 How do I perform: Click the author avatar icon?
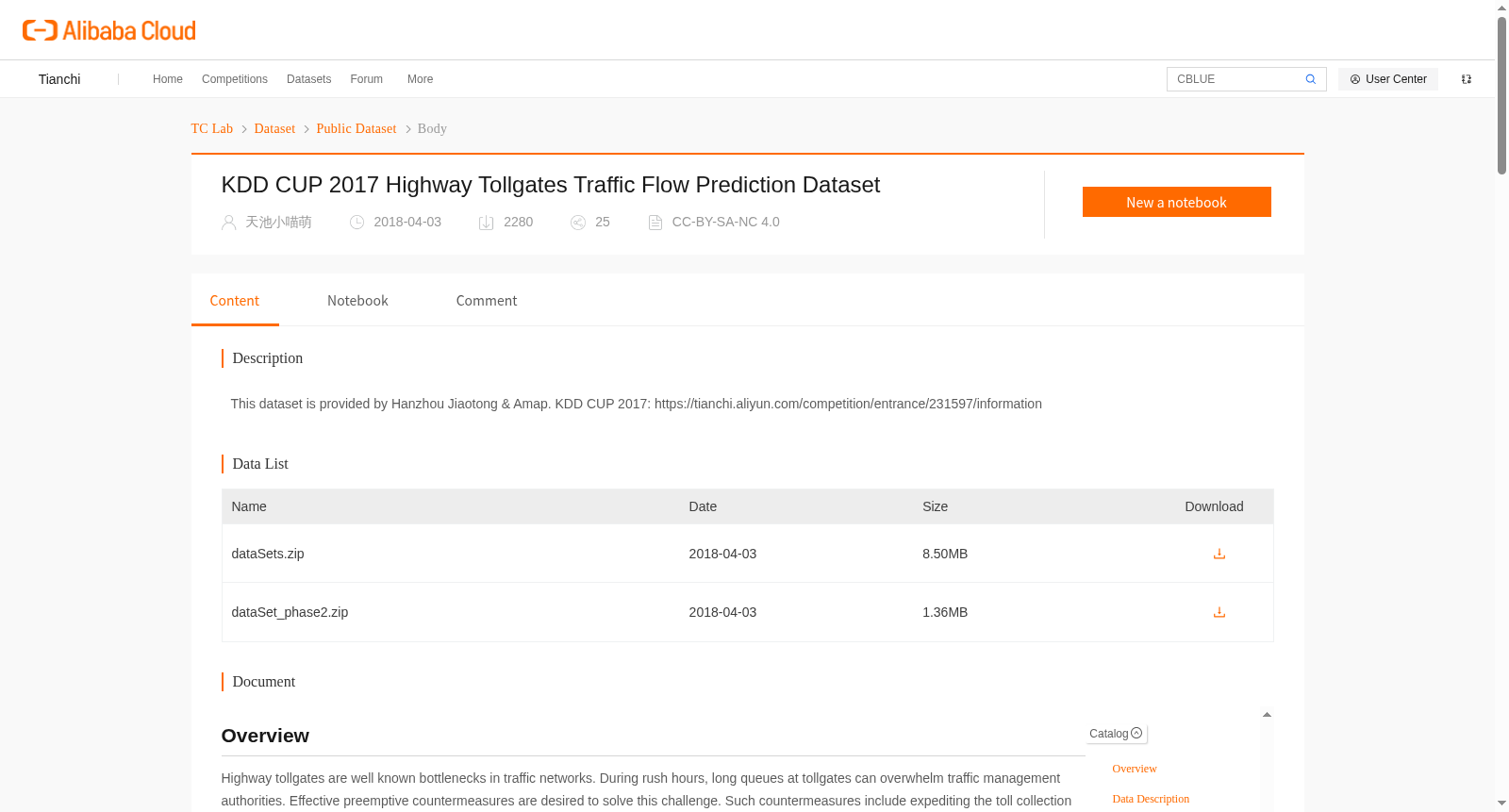tap(228, 223)
